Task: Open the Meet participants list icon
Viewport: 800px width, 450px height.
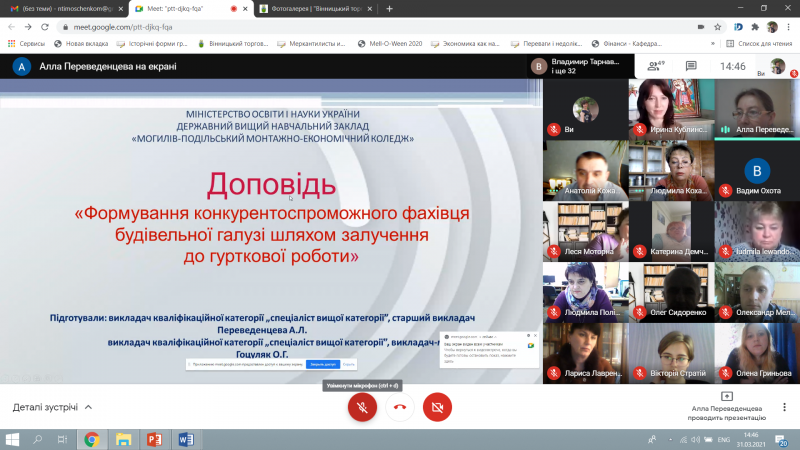Action: (656, 66)
